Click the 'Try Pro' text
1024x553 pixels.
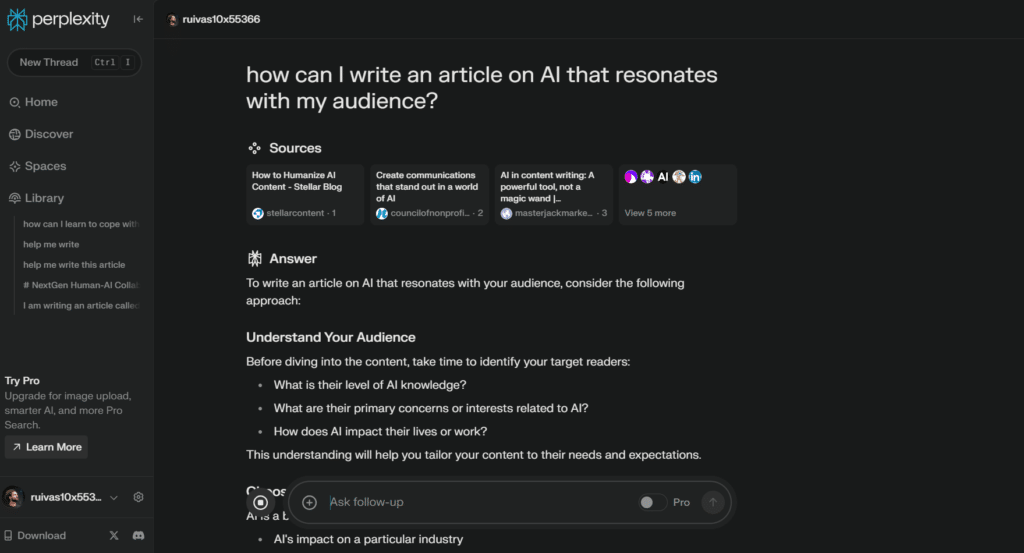point(22,381)
